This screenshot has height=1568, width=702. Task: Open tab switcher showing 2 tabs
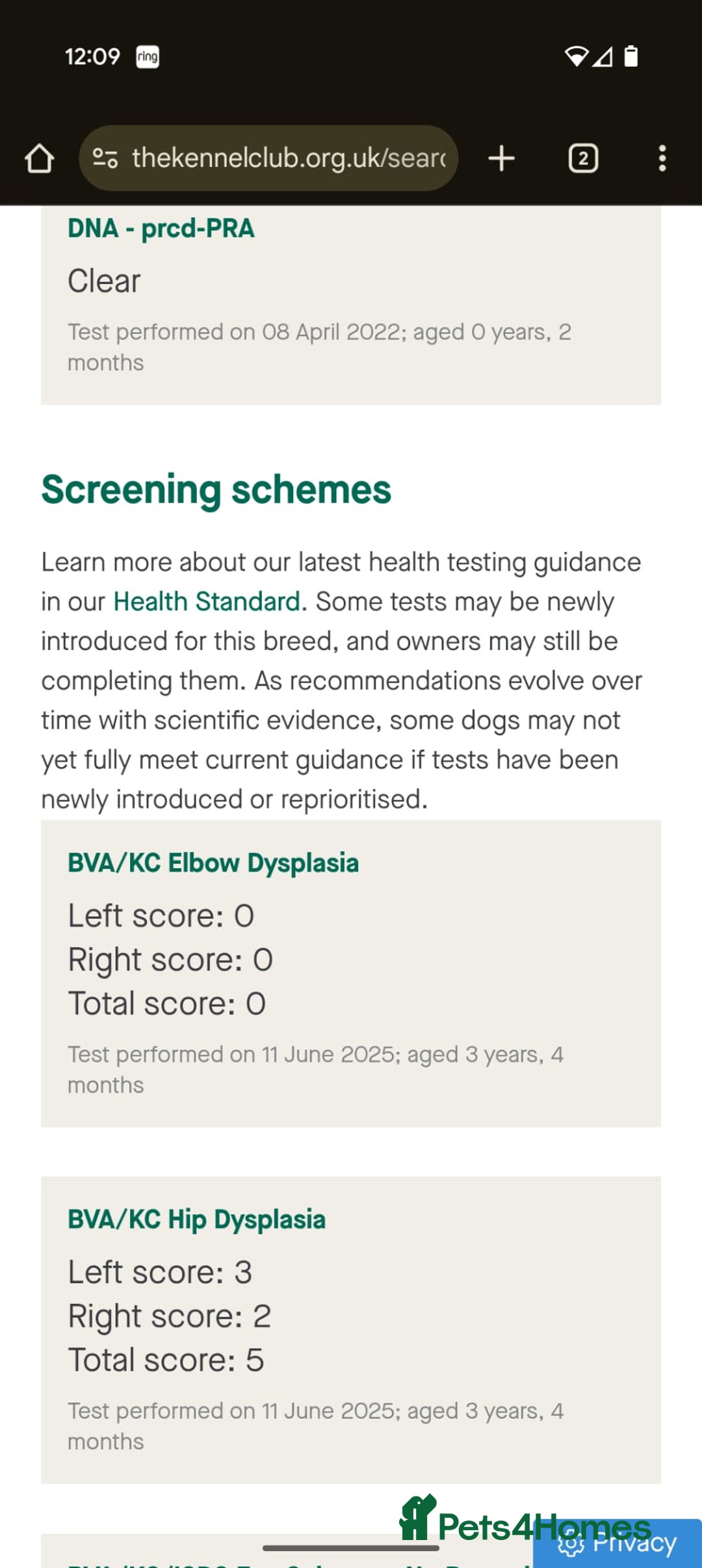coord(583,158)
